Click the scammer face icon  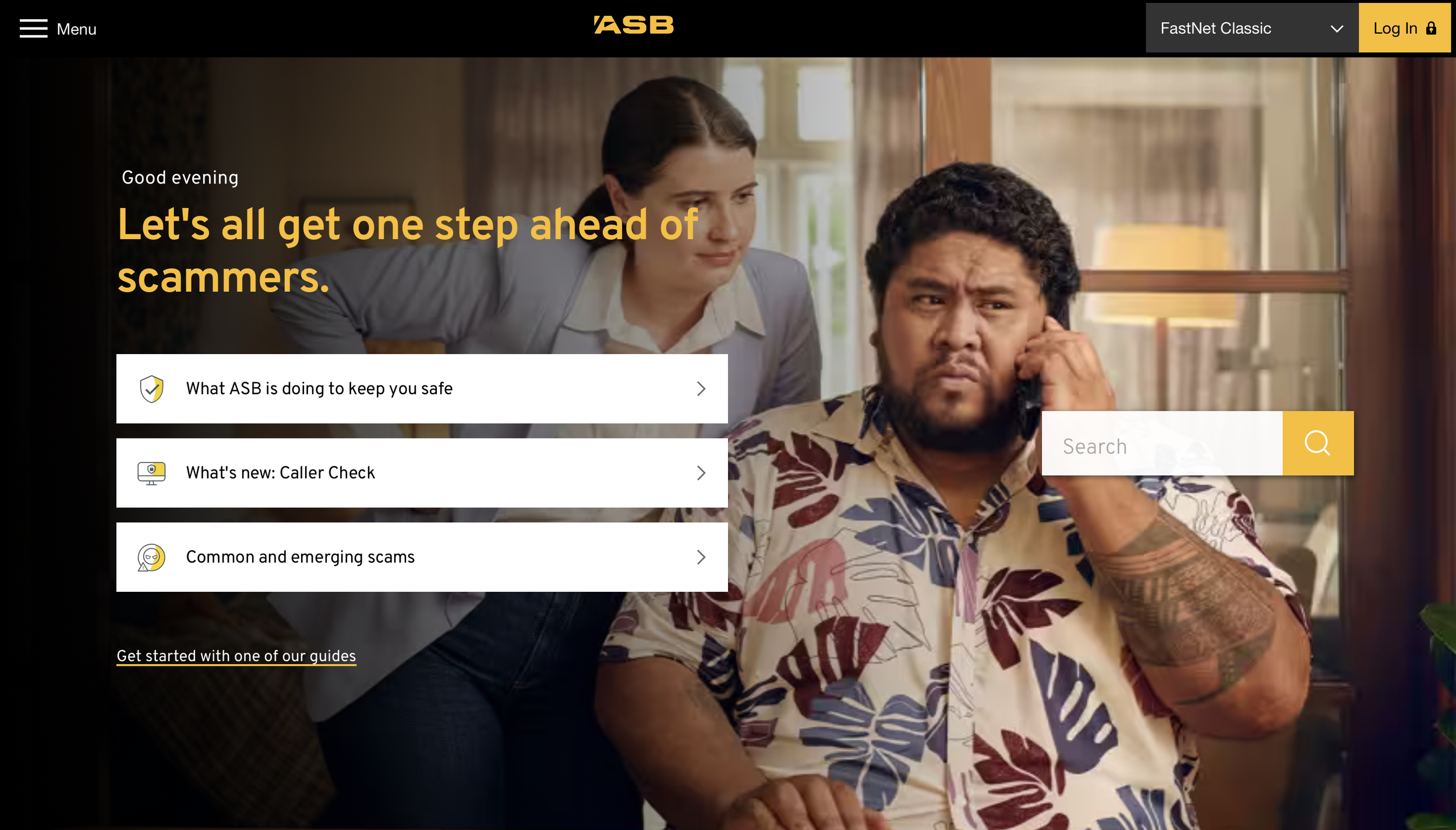coord(151,557)
